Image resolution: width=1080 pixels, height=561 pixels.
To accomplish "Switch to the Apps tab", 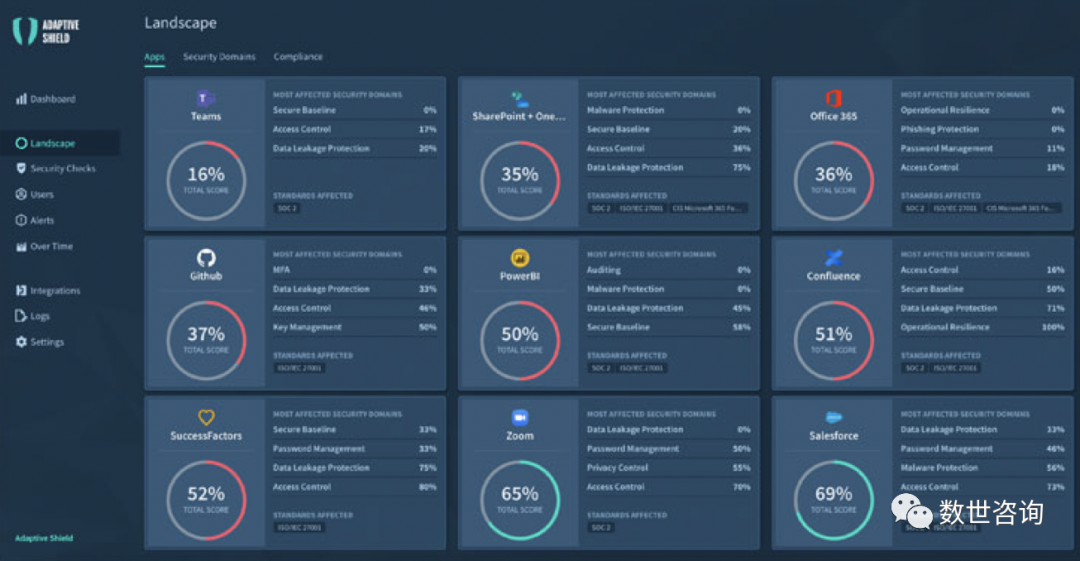I will pyautogui.click(x=154, y=57).
